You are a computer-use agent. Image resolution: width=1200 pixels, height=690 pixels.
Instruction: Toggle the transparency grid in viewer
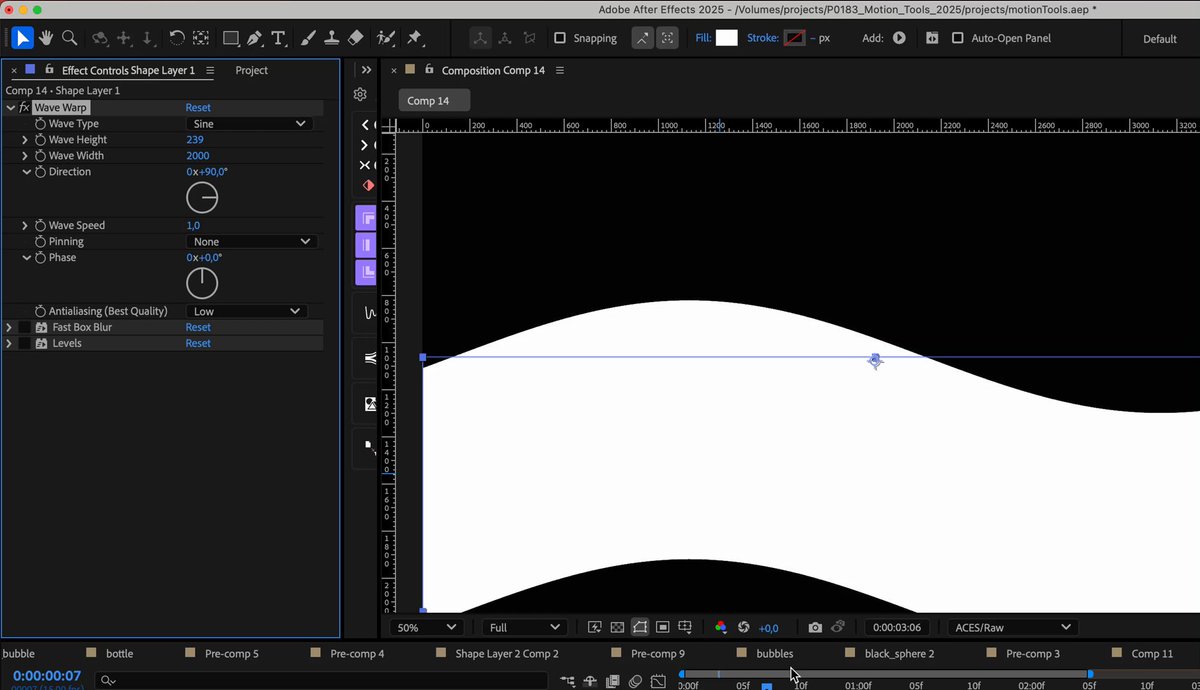(x=617, y=627)
